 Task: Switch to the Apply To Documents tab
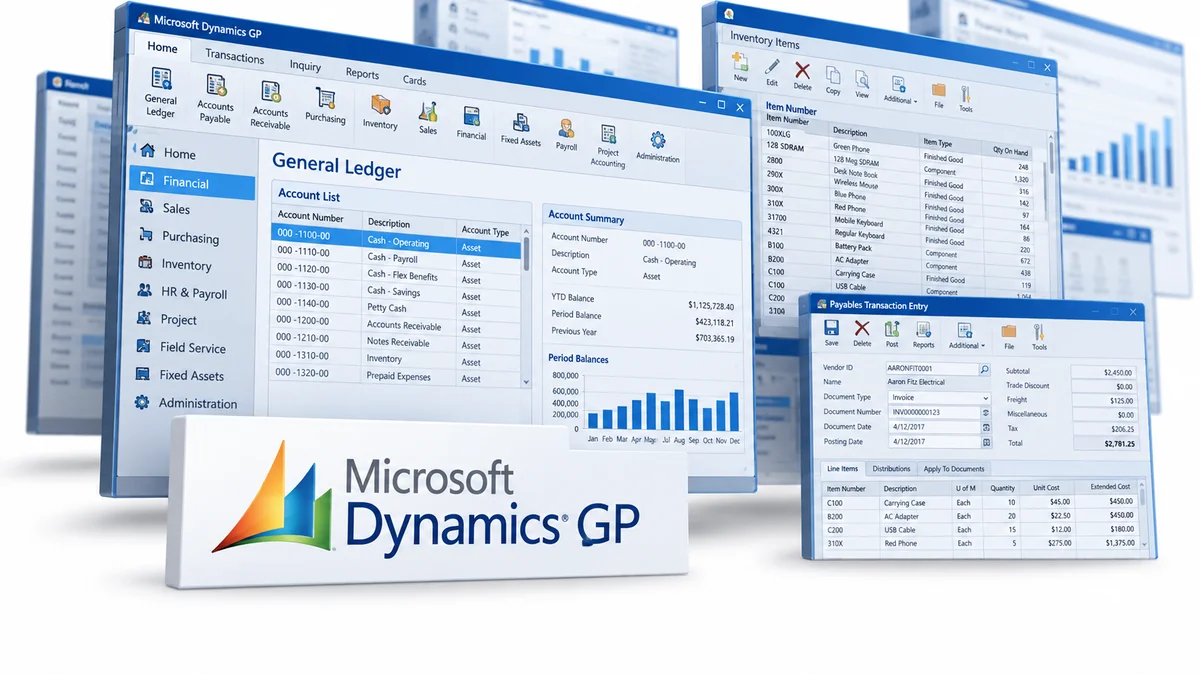(x=954, y=468)
